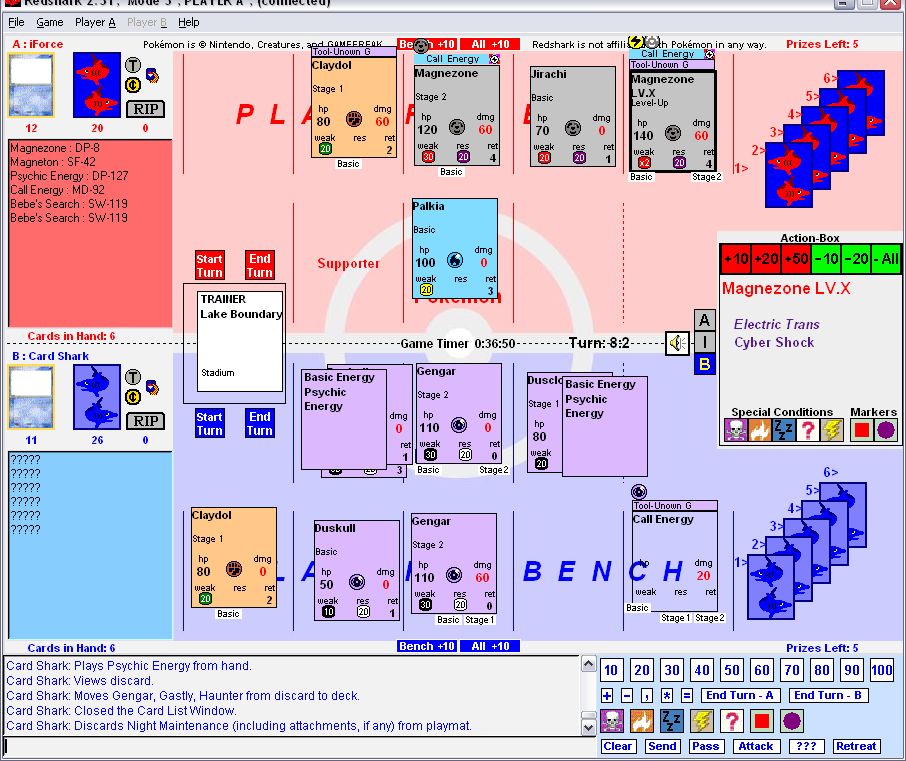Click the bottom toolbar purple circle marker
This screenshot has height=761, width=906.
pyautogui.click(x=792, y=721)
